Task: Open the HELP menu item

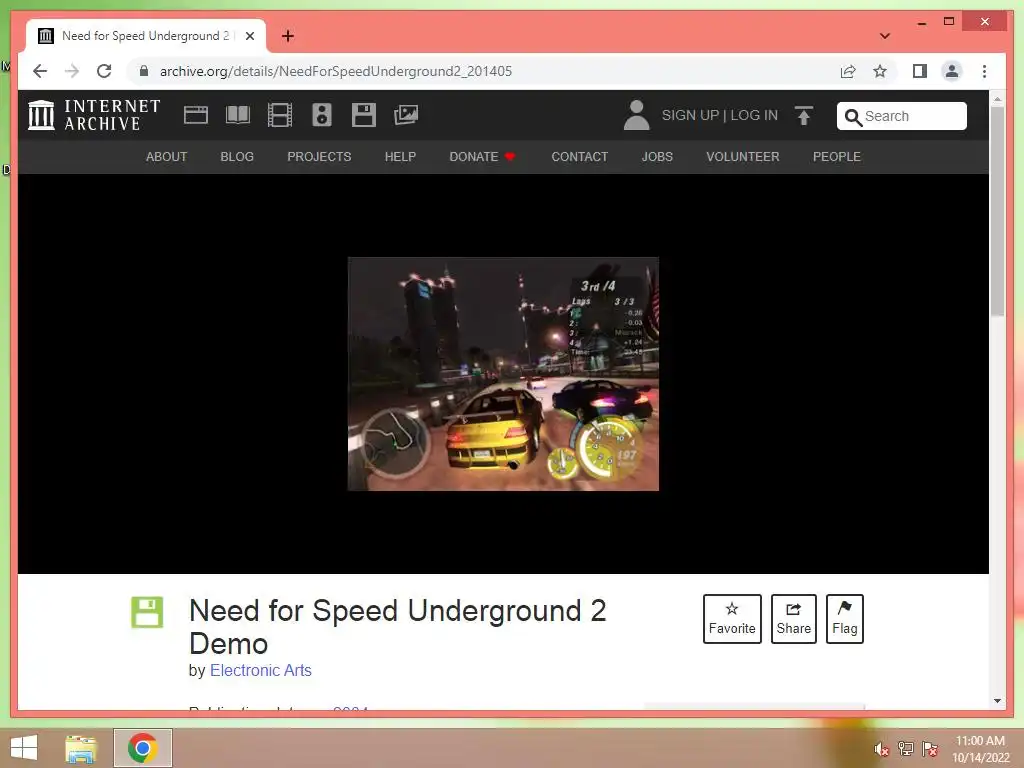Action: 400,157
